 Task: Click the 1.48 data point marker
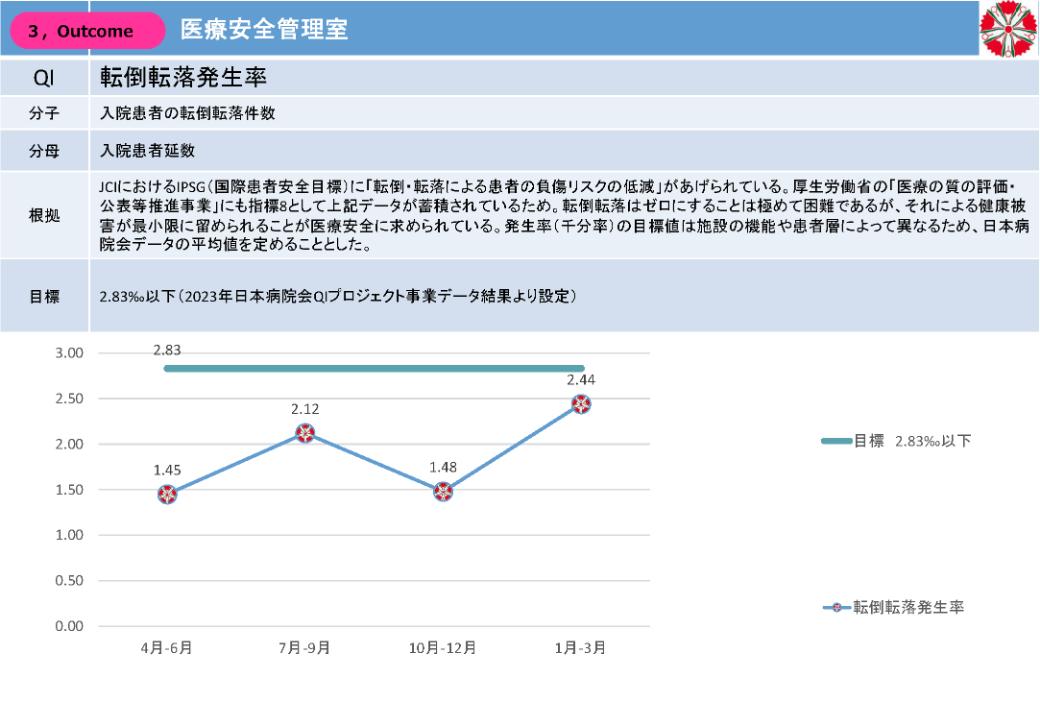443,492
